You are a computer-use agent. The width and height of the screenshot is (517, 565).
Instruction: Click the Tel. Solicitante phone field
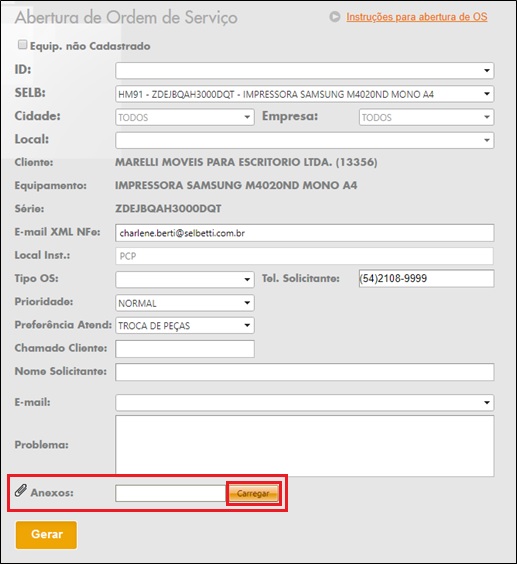pos(426,279)
